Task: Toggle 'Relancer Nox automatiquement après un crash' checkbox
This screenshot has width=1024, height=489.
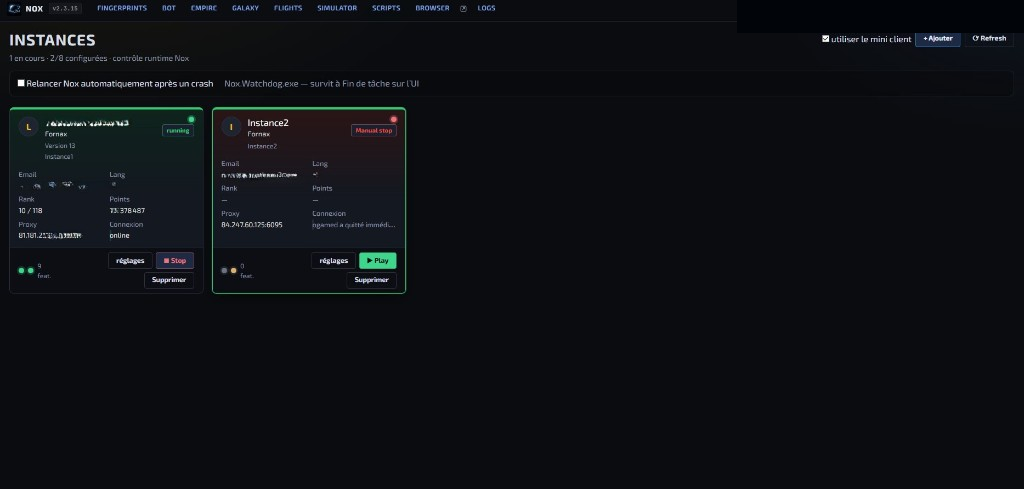Action: [21, 84]
